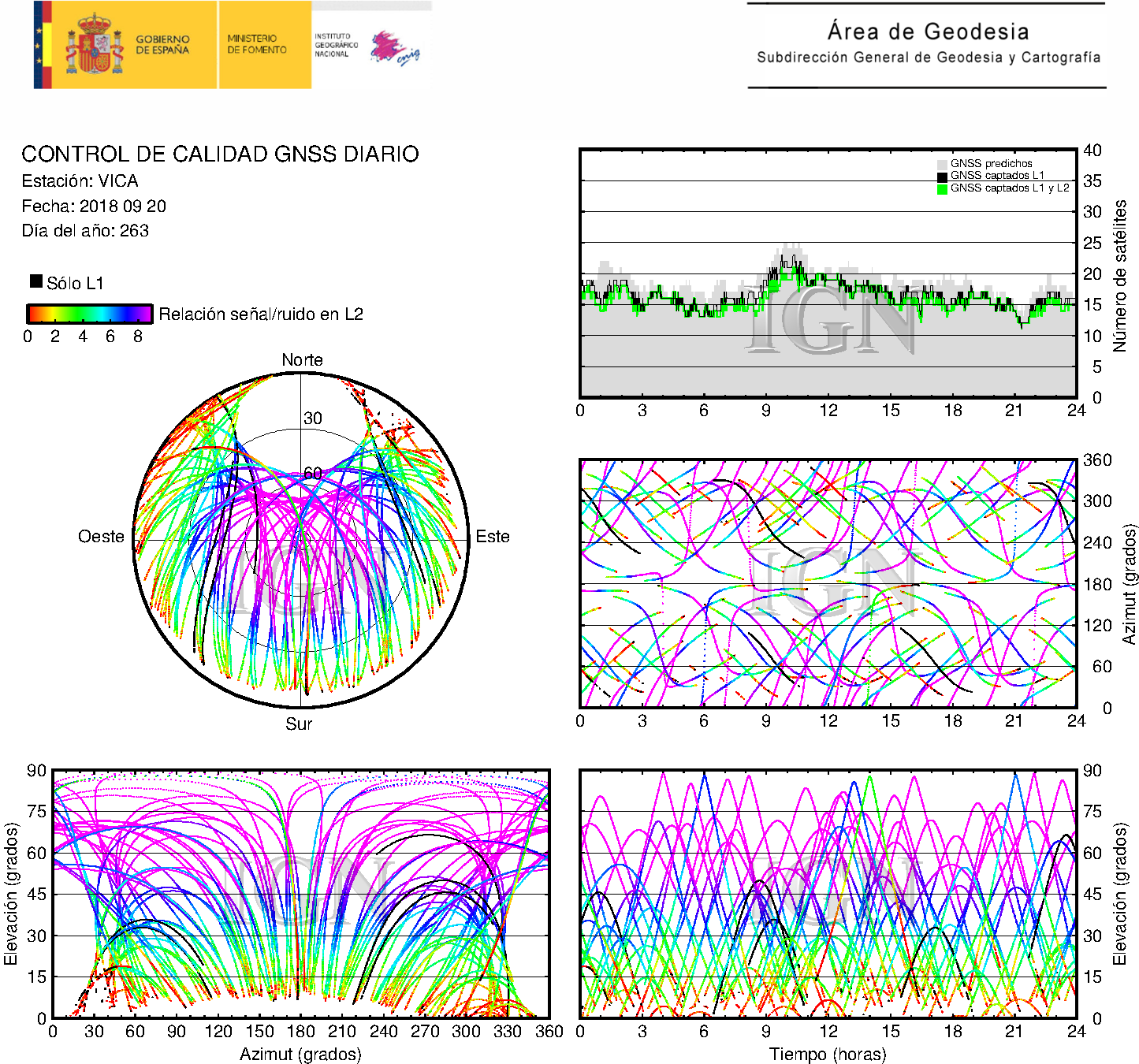
Task: Click the Azimut (grados) label under bottom-left plot
Action: coord(300,1055)
